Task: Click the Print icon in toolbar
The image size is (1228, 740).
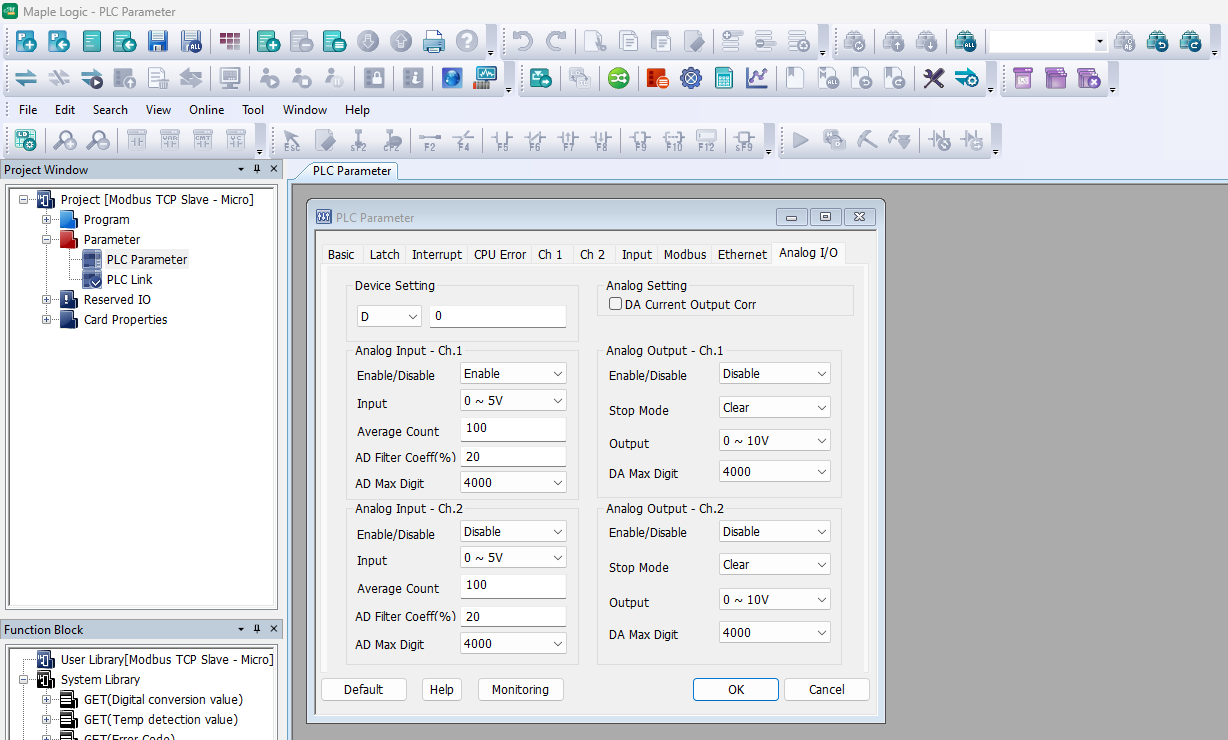Action: tap(433, 42)
